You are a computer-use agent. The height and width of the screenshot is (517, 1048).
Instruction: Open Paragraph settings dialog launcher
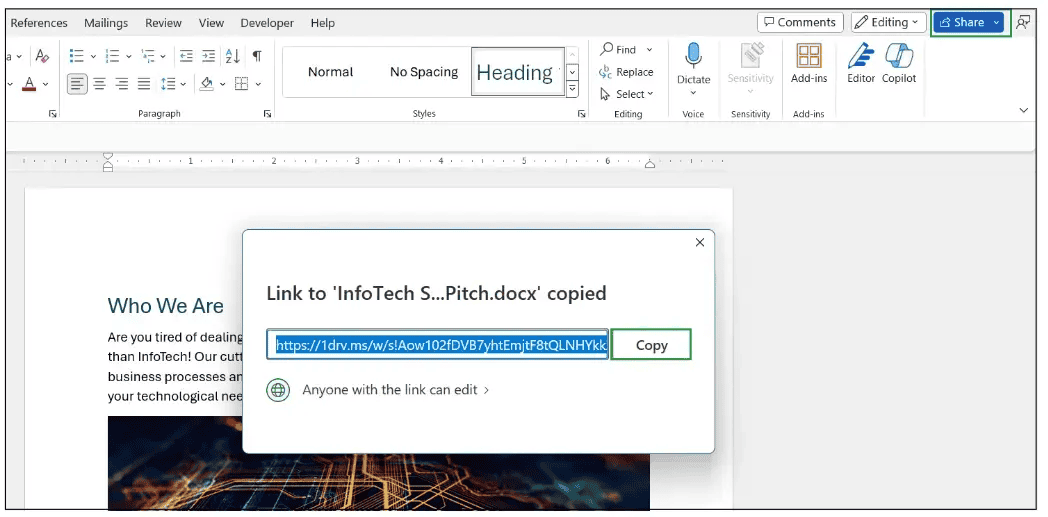pos(267,114)
